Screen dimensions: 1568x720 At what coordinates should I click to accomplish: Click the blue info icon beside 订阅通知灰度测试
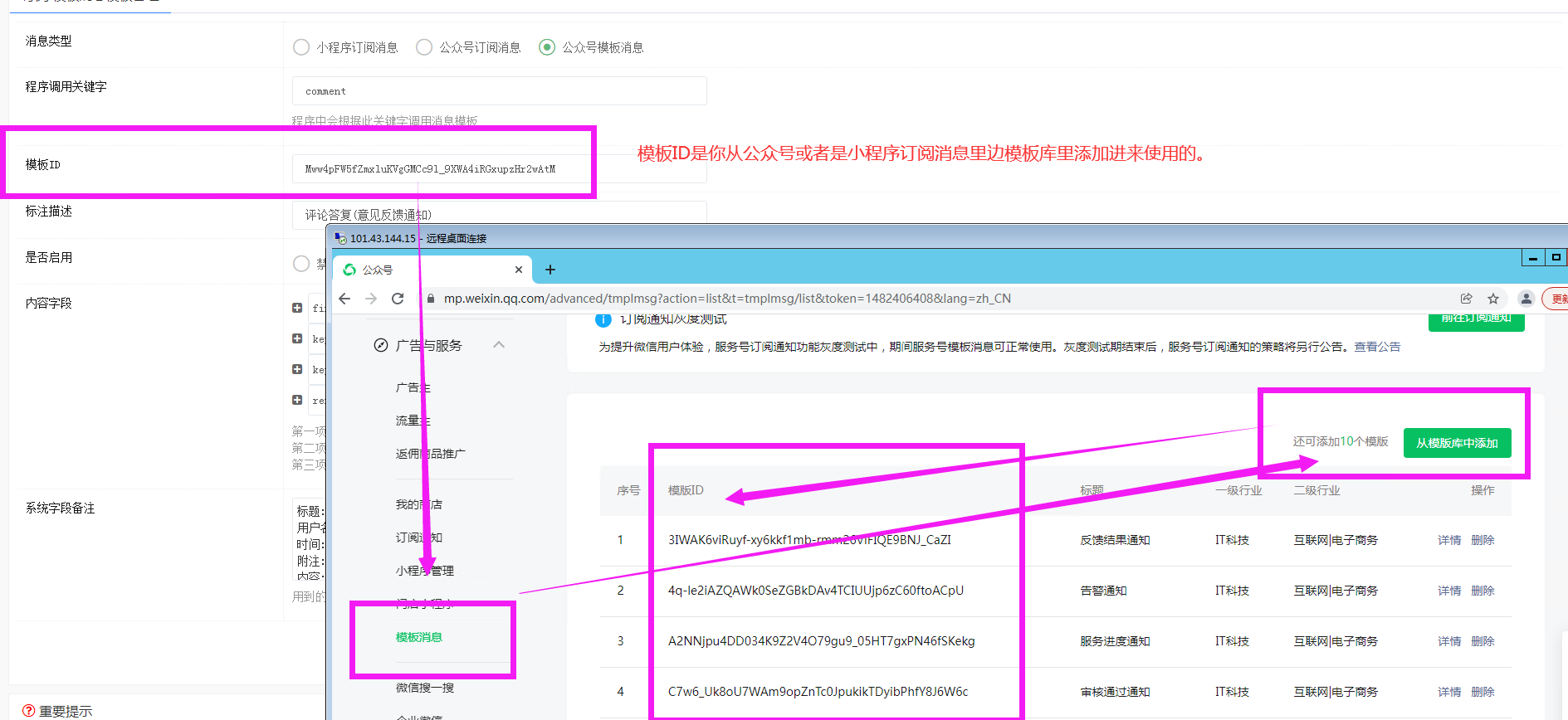[603, 320]
